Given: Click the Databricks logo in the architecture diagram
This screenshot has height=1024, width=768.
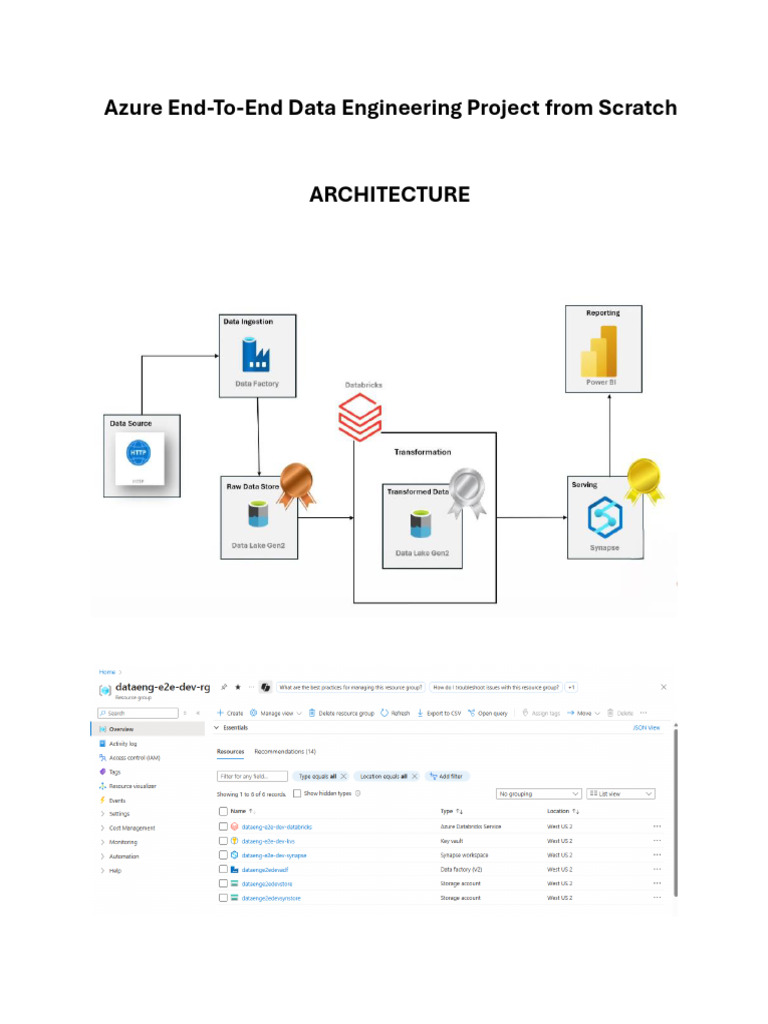Looking at the screenshot, I should (x=360, y=417).
